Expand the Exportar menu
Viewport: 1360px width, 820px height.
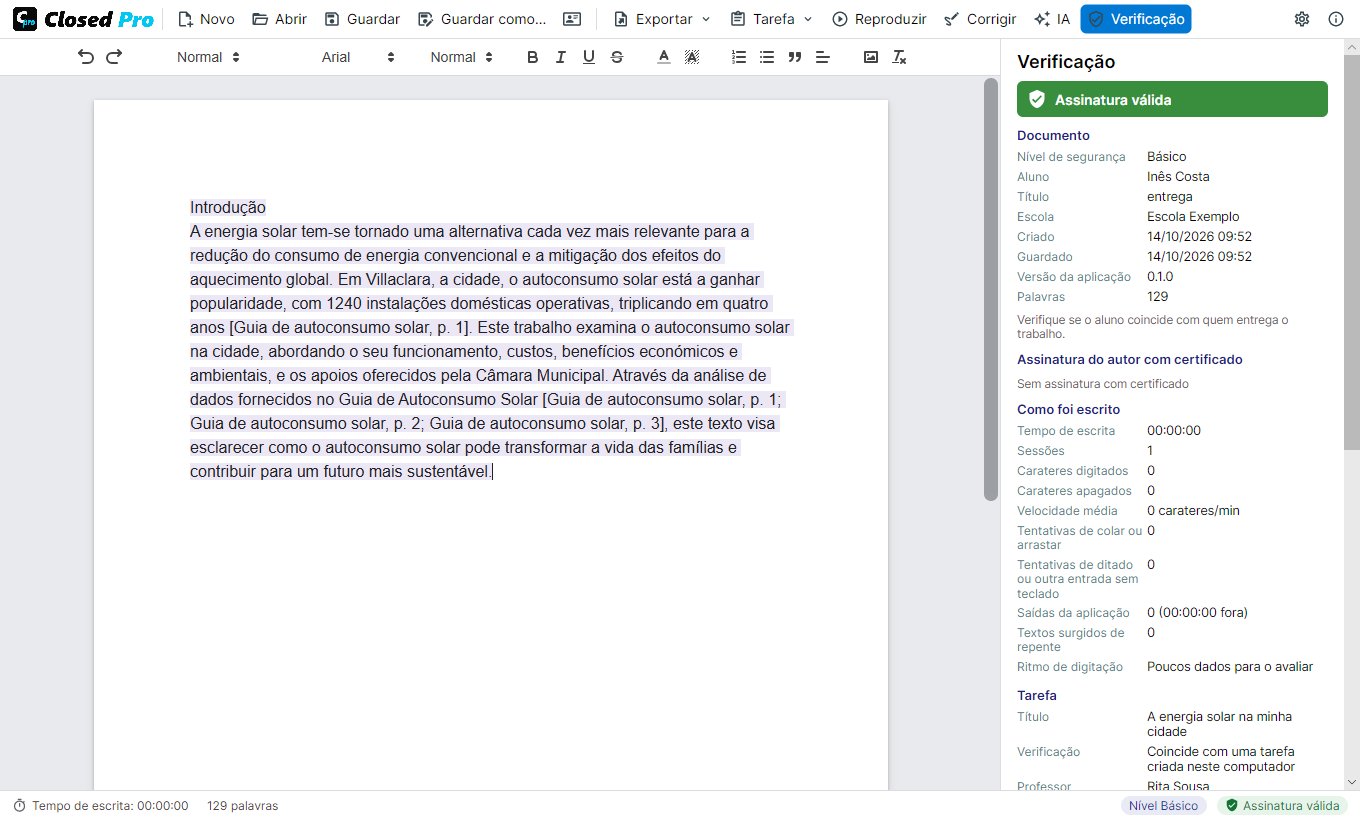(661, 19)
